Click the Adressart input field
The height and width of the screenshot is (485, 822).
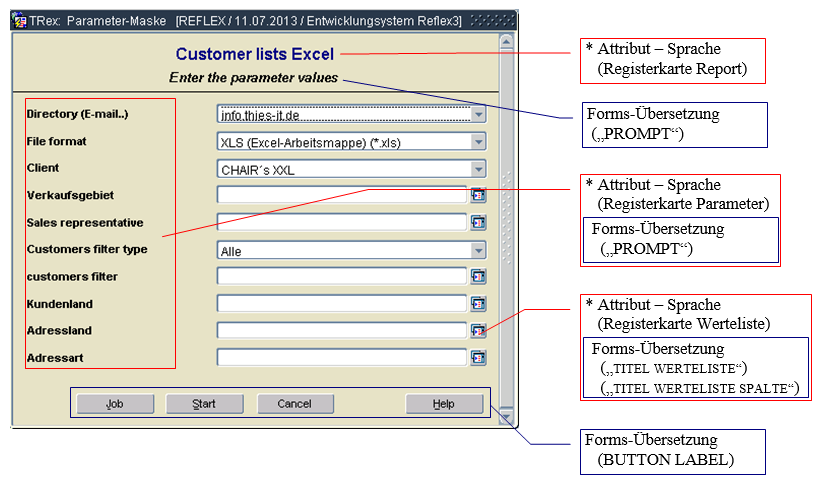tap(341, 357)
